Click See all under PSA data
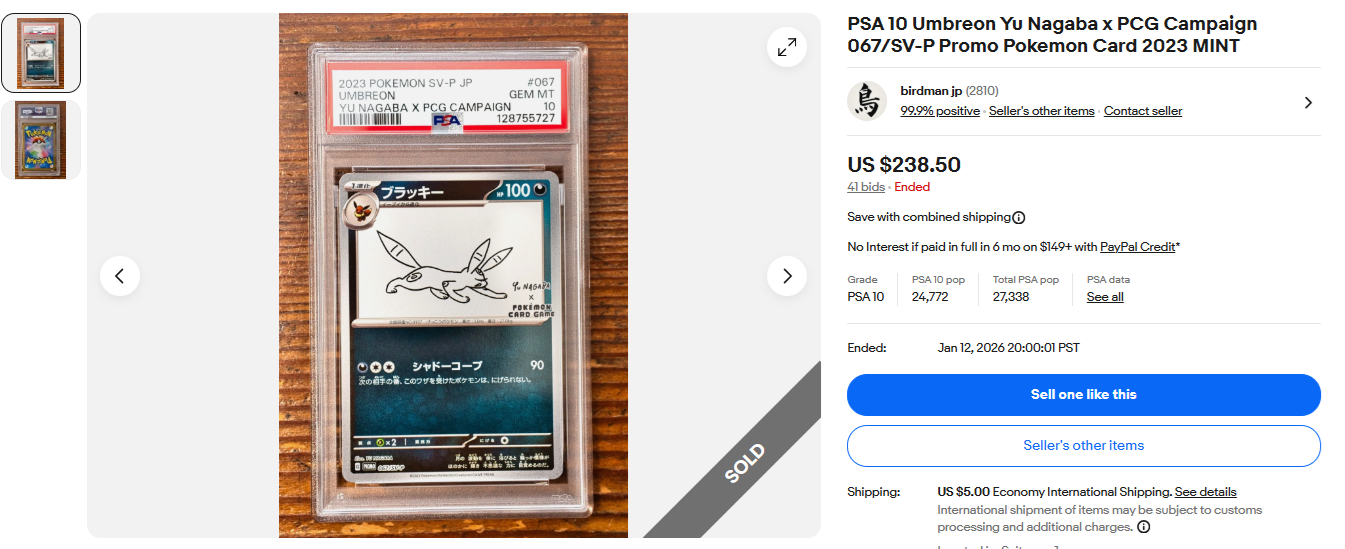The height and width of the screenshot is (549, 1345). click(x=1105, y=297)
